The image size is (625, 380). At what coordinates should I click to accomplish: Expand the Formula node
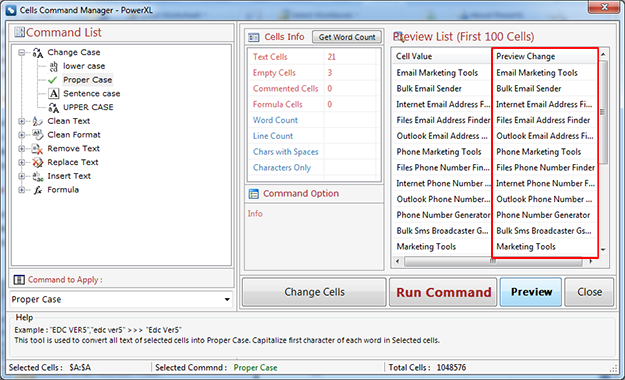click(22, 190)
